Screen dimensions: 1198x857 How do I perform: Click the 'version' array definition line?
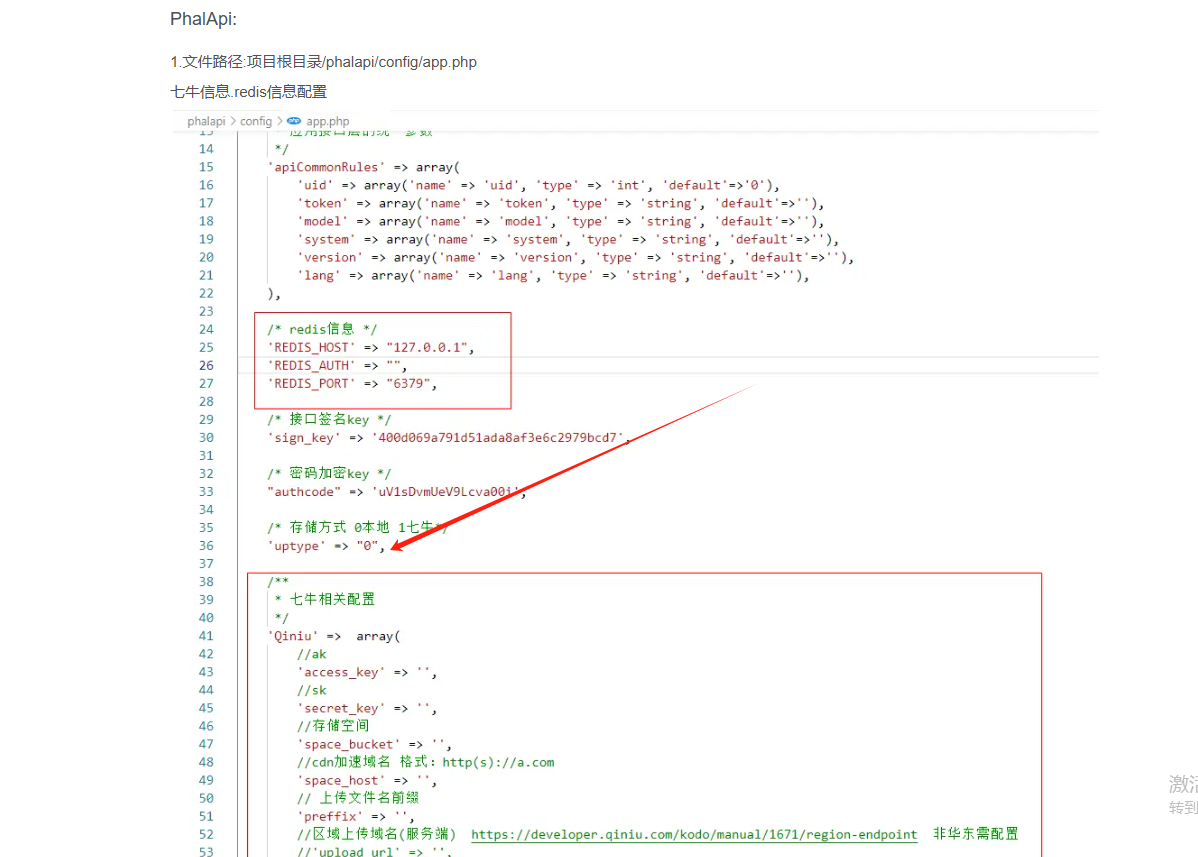(575, 257)
